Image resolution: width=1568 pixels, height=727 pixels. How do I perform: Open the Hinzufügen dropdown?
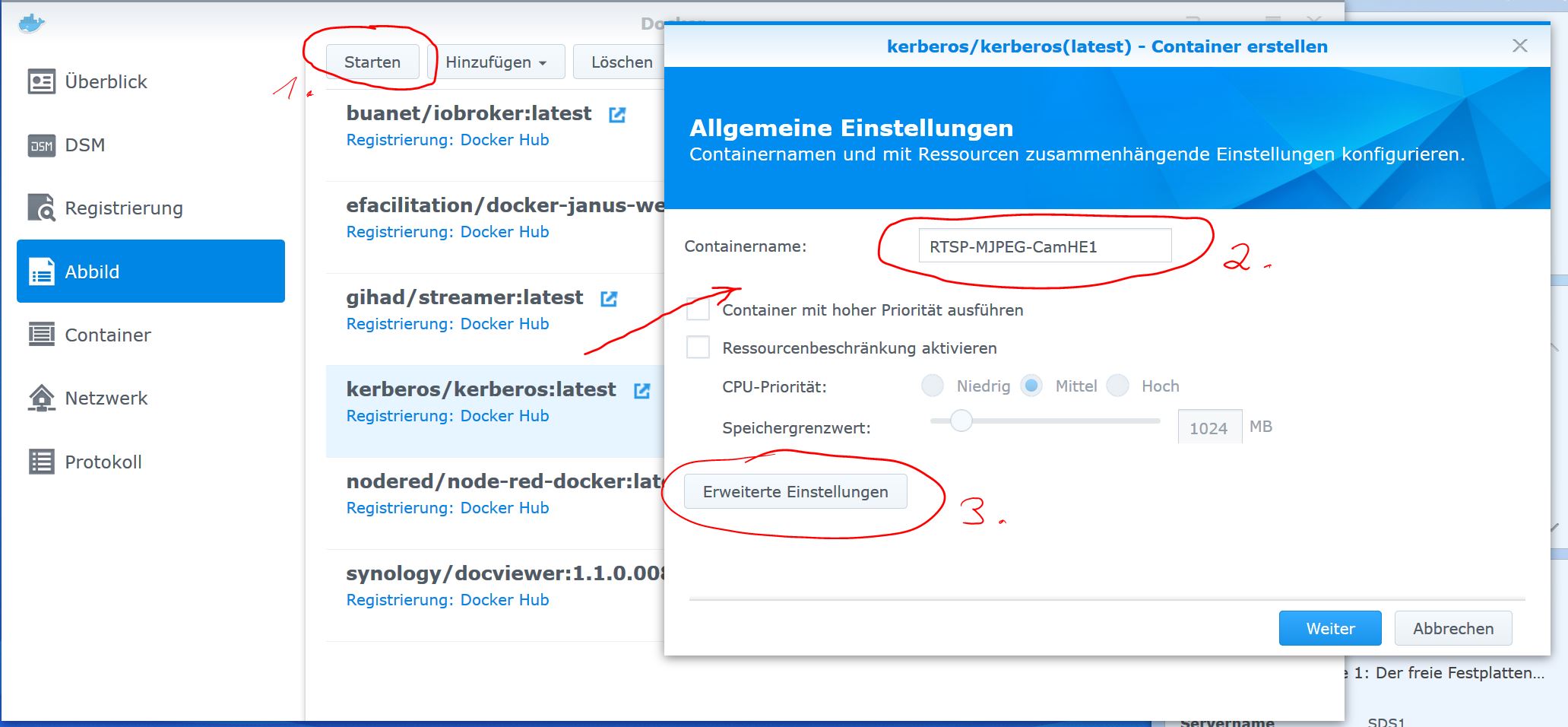(x=496, y=62)
